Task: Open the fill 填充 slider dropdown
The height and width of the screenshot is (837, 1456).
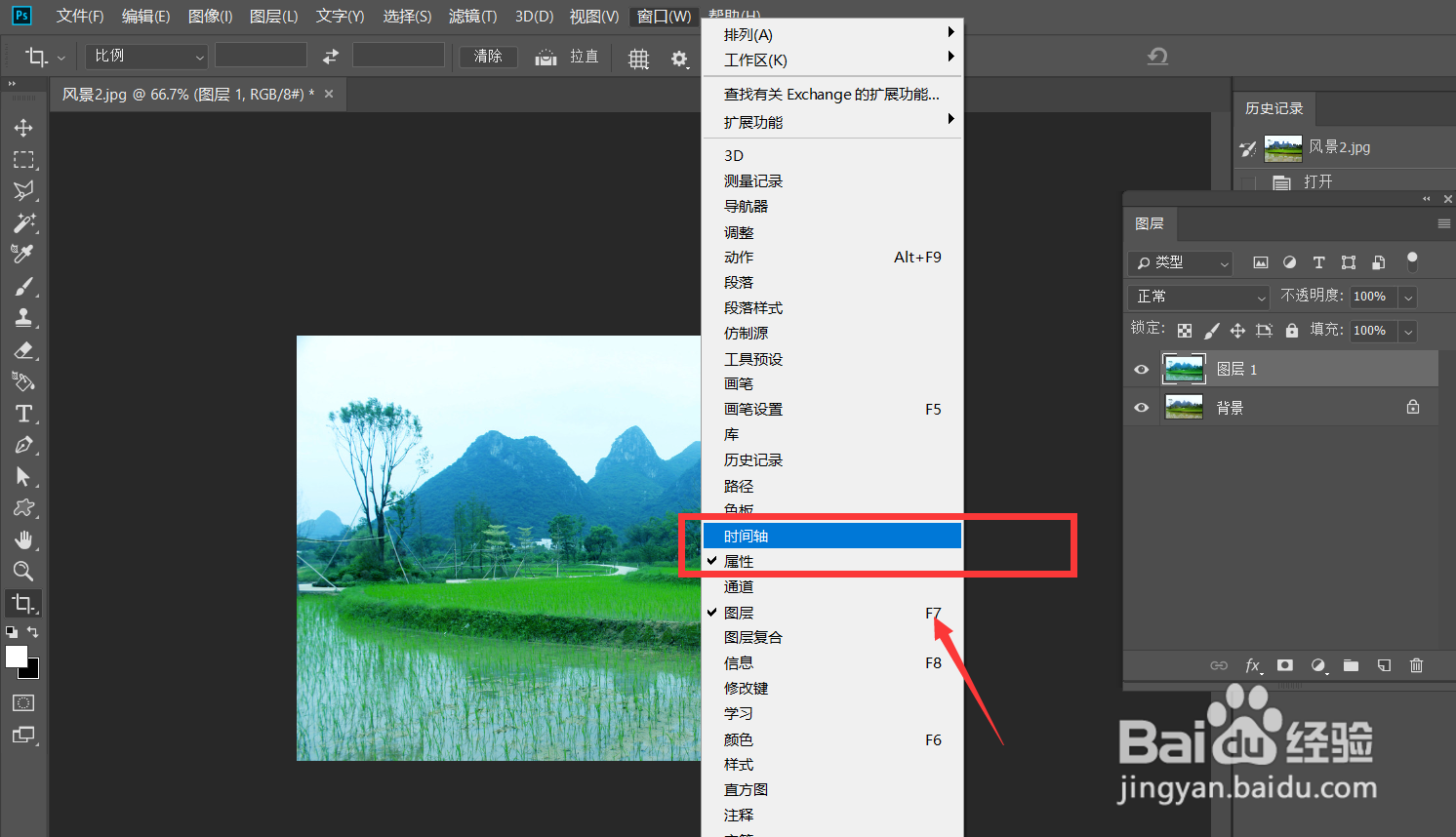Action: pyautogui.click(x=1408, y=331)
